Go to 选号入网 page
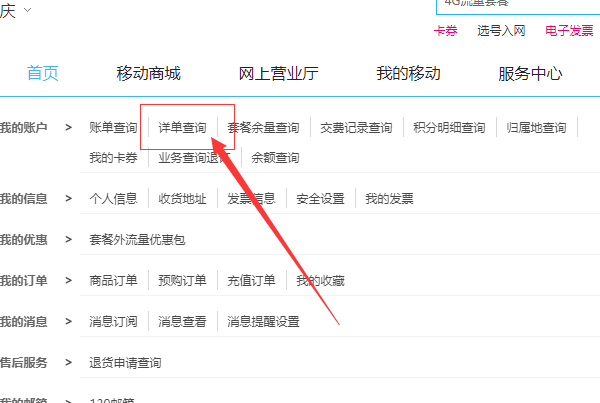This screenshot has height=403, width=600. tap(501, 31)
